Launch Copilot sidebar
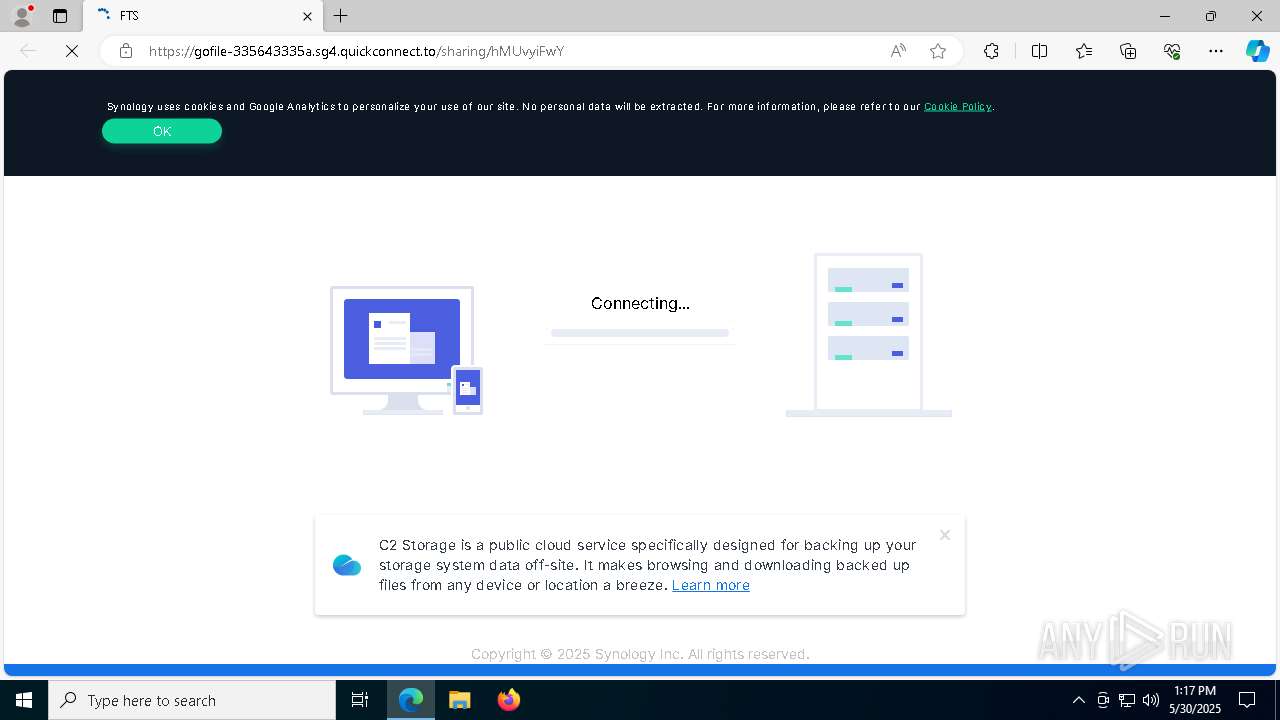The height and width of the screenshot is (720, 1280). point(1257,51)
